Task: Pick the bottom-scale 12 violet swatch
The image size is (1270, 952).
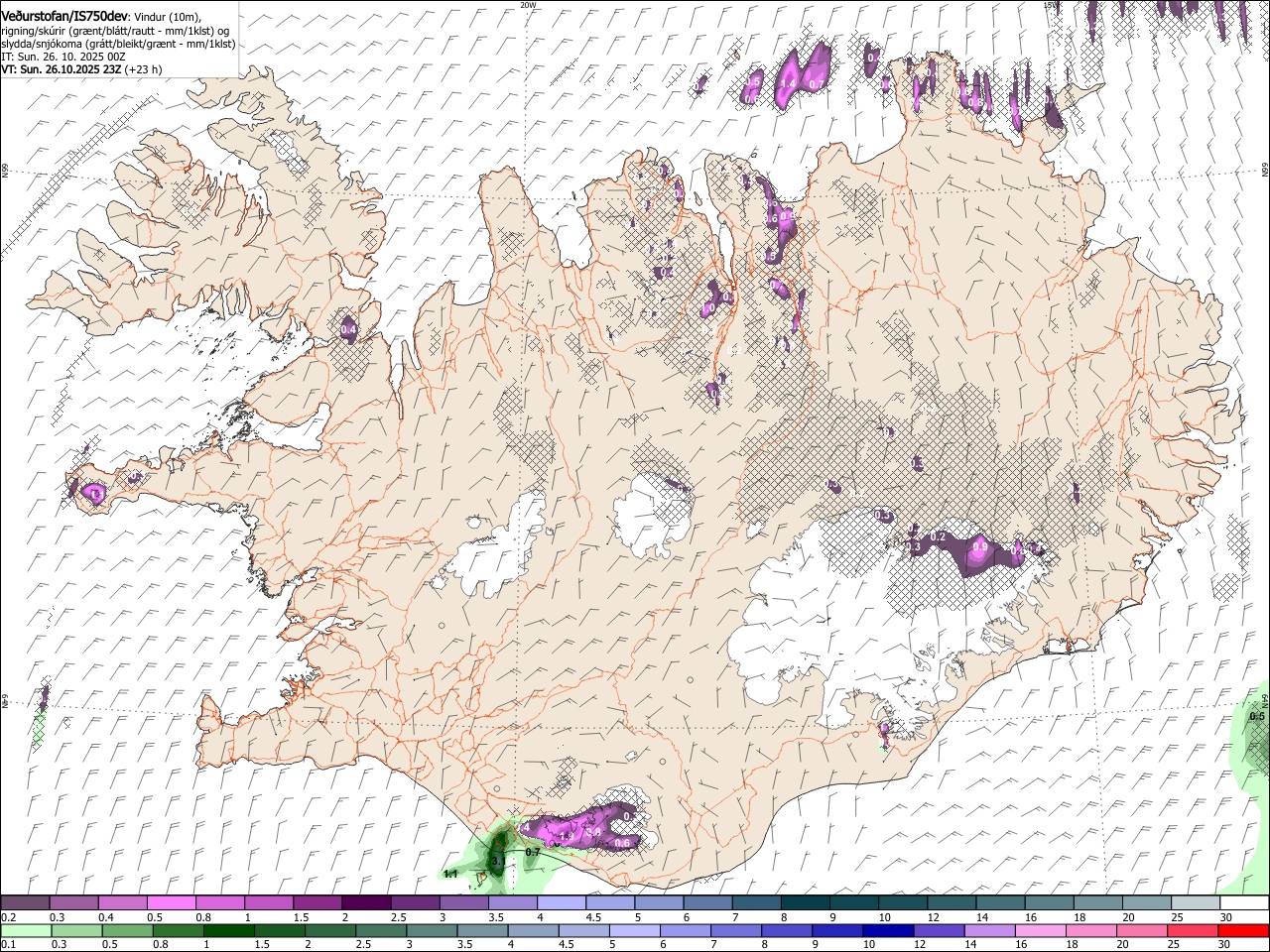Action: click(939, 930)
